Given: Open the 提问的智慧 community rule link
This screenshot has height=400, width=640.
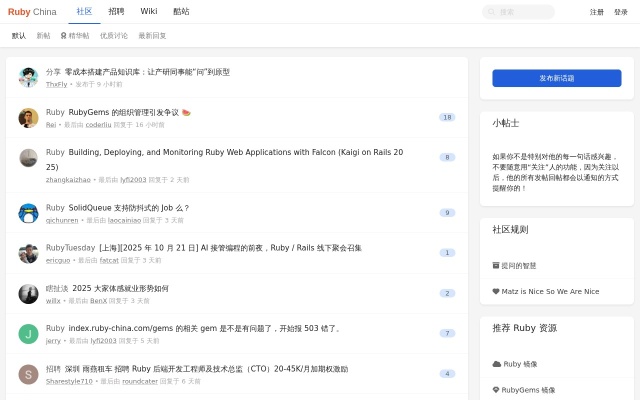Looking at the screenshot, I should point(518,266).
